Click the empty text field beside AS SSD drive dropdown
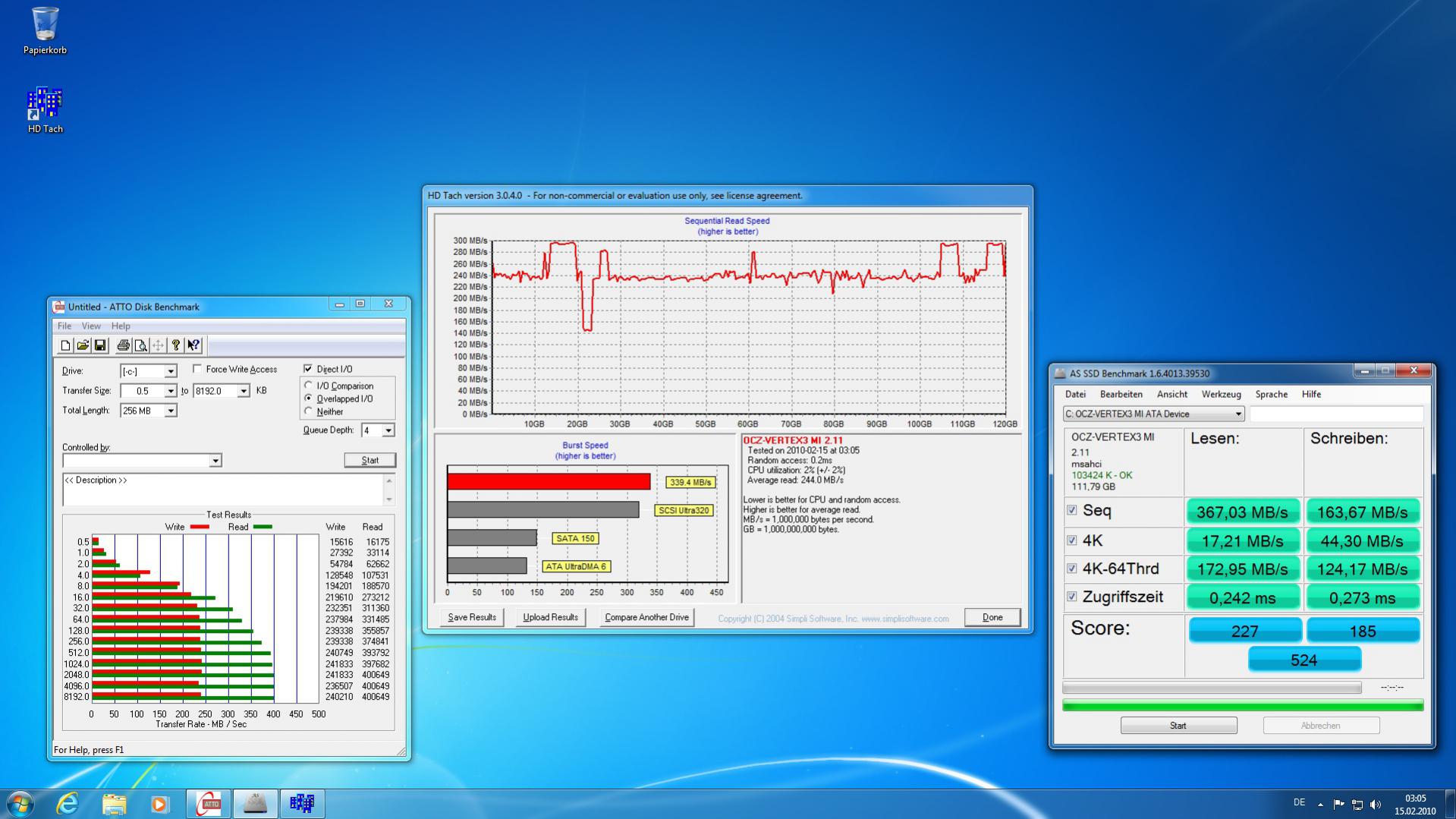Image resolution: width=1456 pixels, height=819 pixels. tap(1336, 414)
